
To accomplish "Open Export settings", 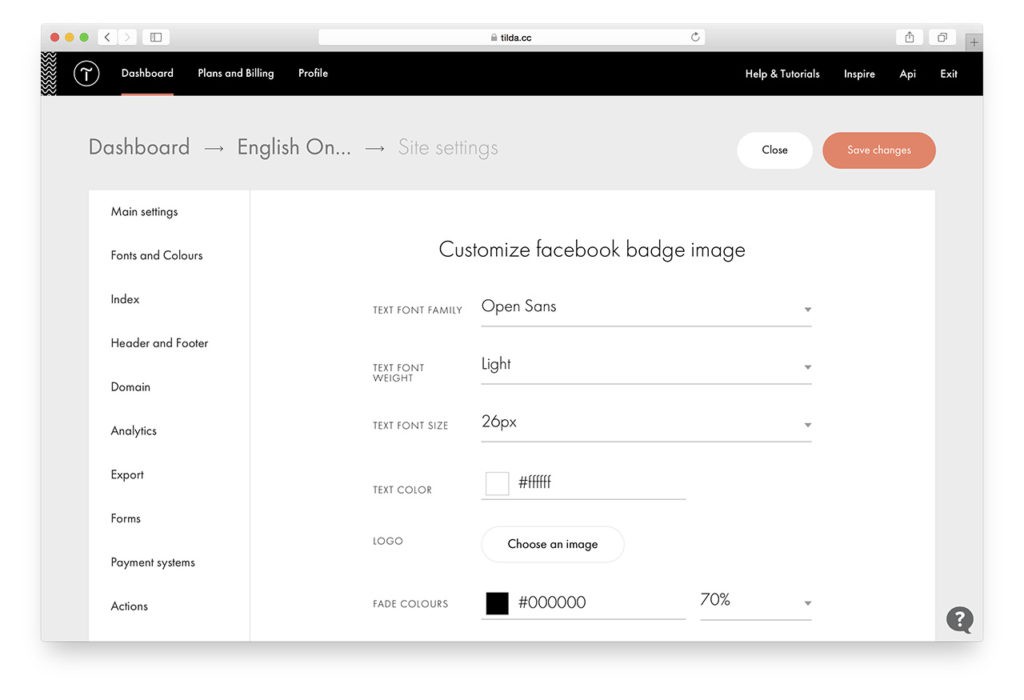I will 127,475.
